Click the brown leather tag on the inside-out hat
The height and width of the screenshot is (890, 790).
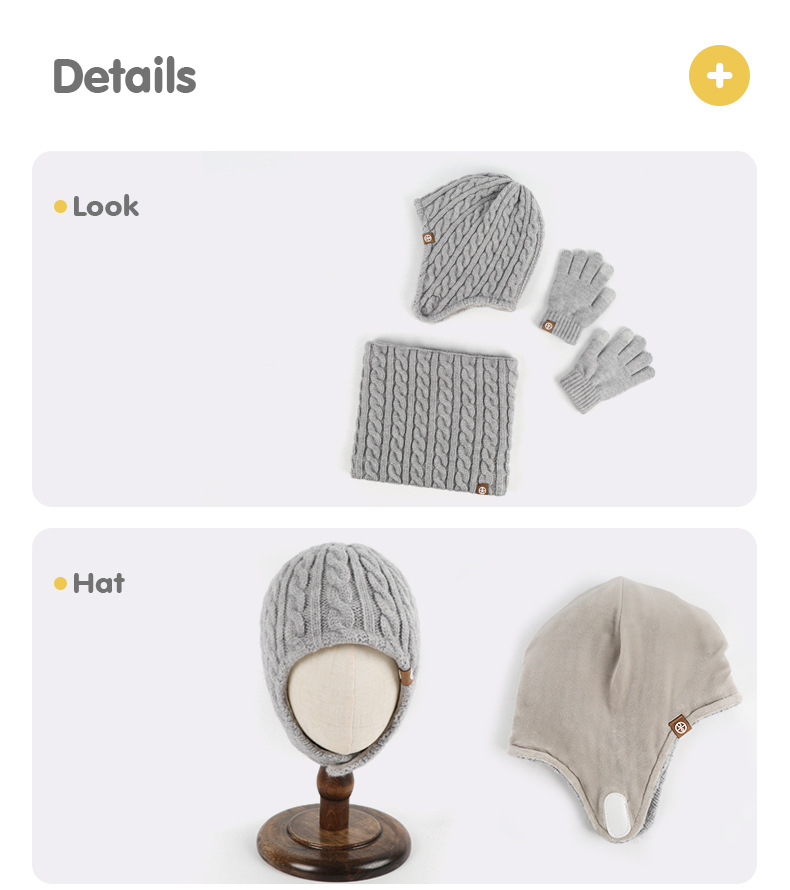coord(679,726)
